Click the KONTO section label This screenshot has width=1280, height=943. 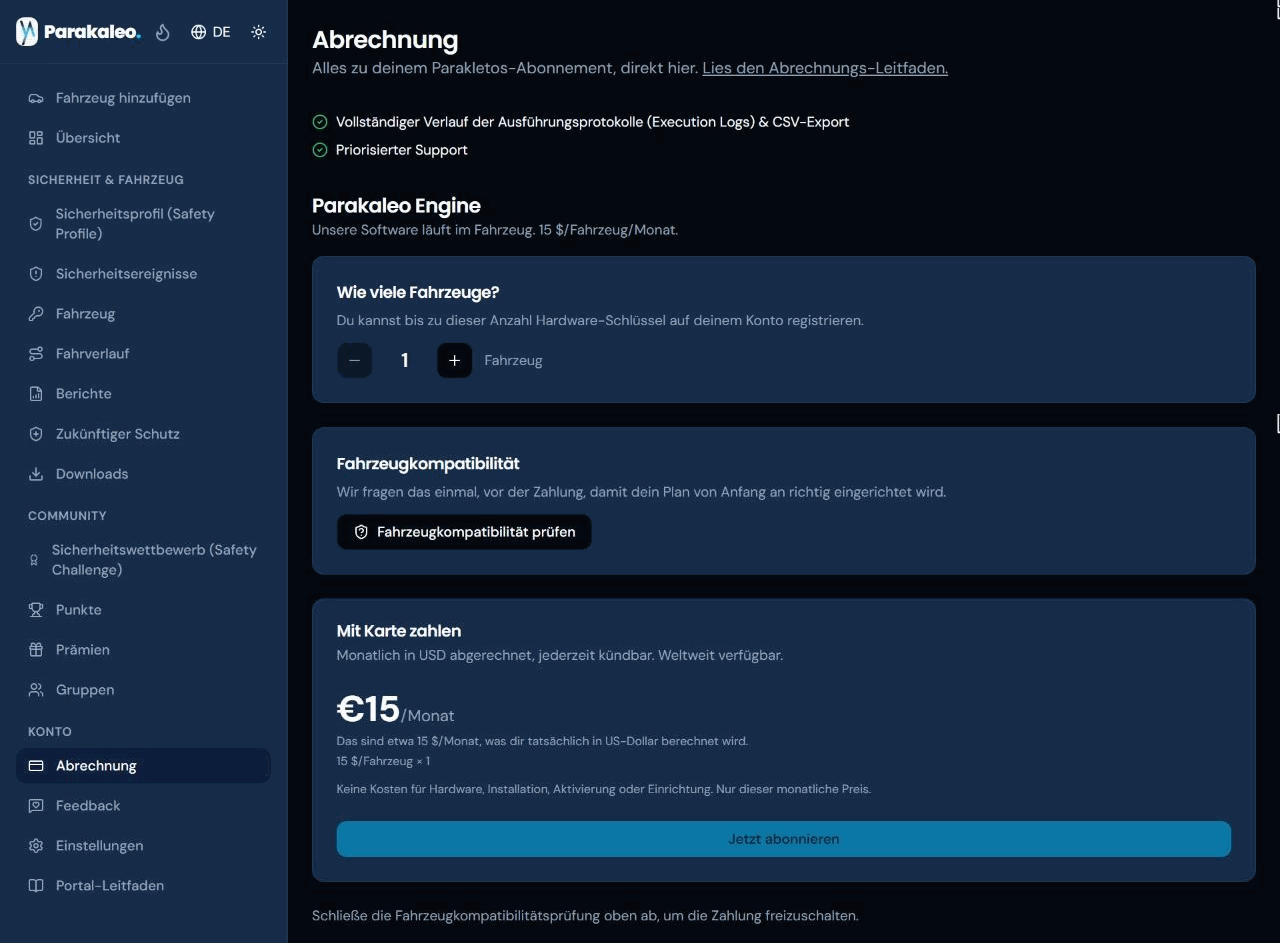pos(50,732)
